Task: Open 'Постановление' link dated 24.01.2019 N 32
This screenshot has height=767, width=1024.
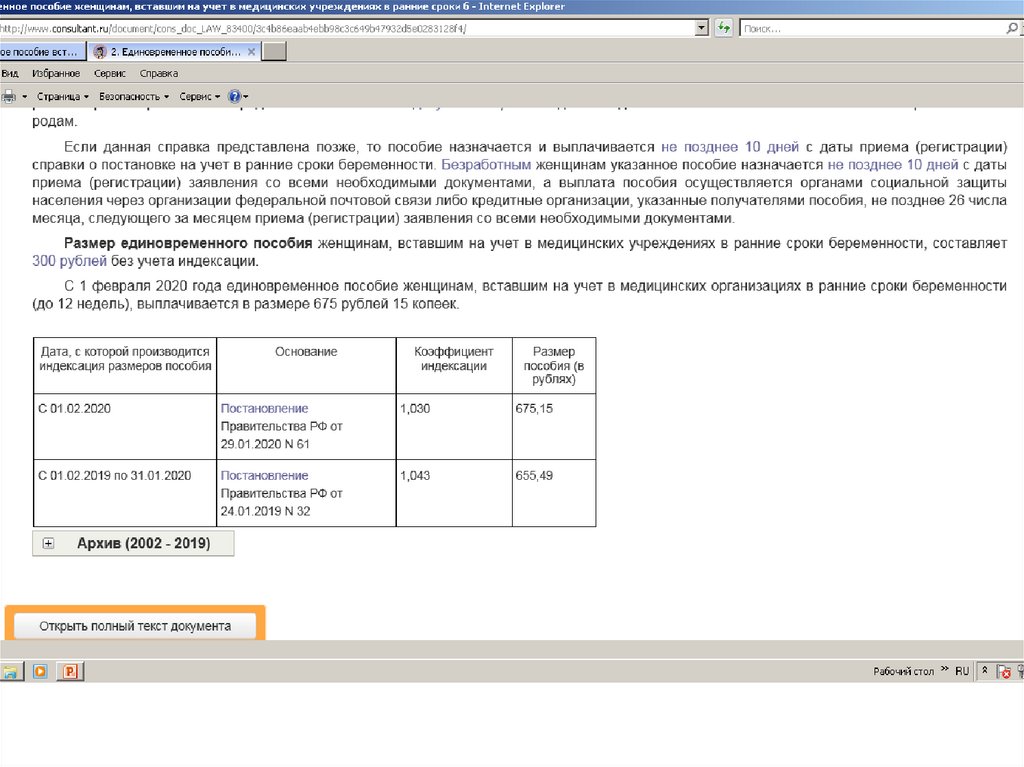Action: click(x=264, y=476)
